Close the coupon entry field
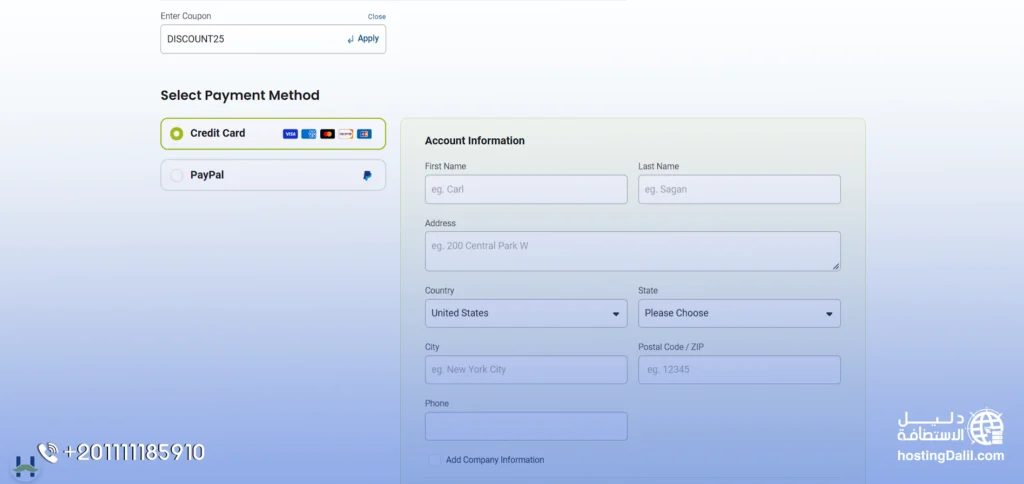The image size is (1024, 484). pos(377,16)
